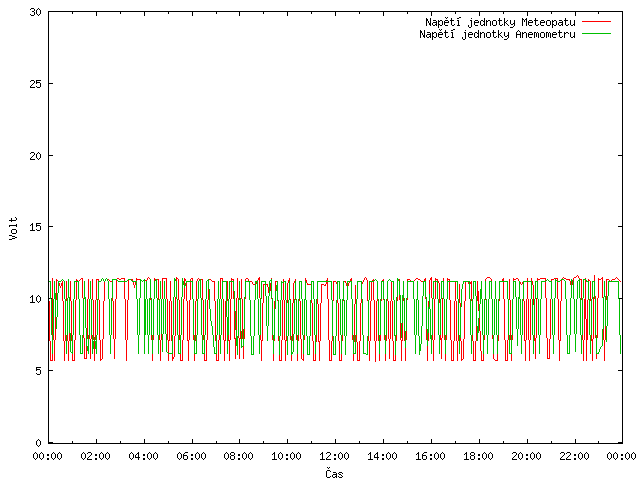This screenshot has width=640, height=480.
Task: Click the 10:00 time label
Action: click(x=287, y=456)
